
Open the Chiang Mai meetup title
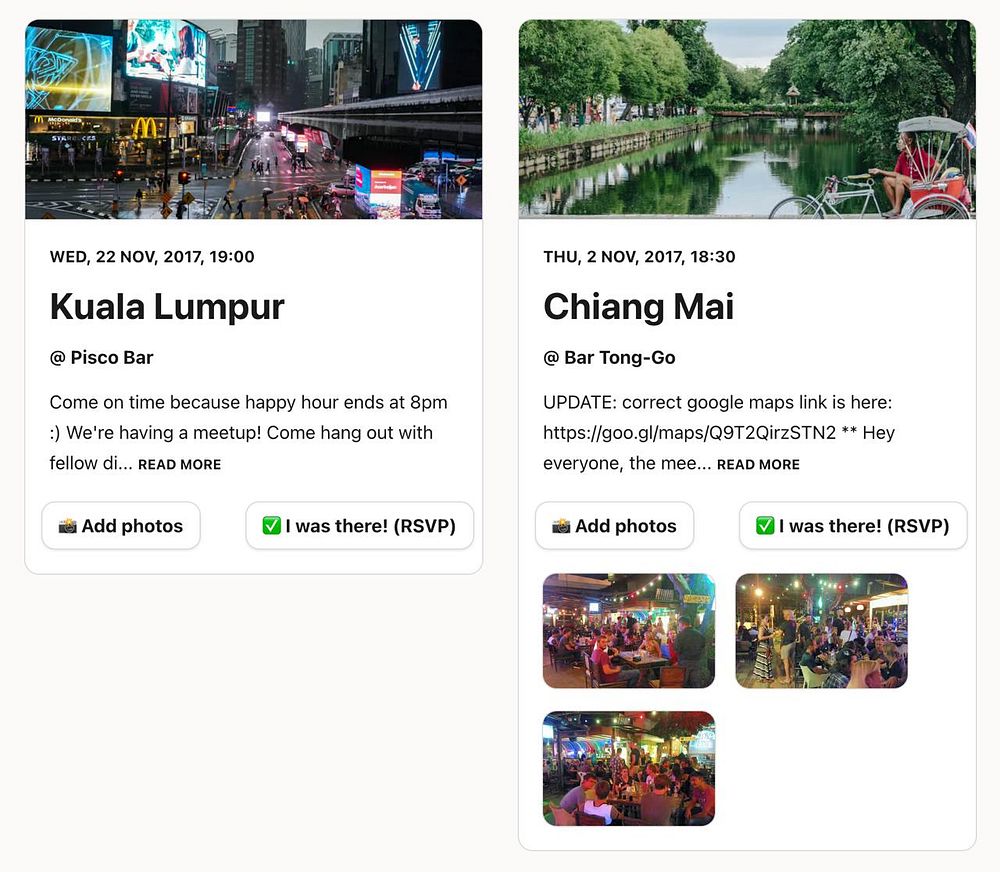[638, 307]
